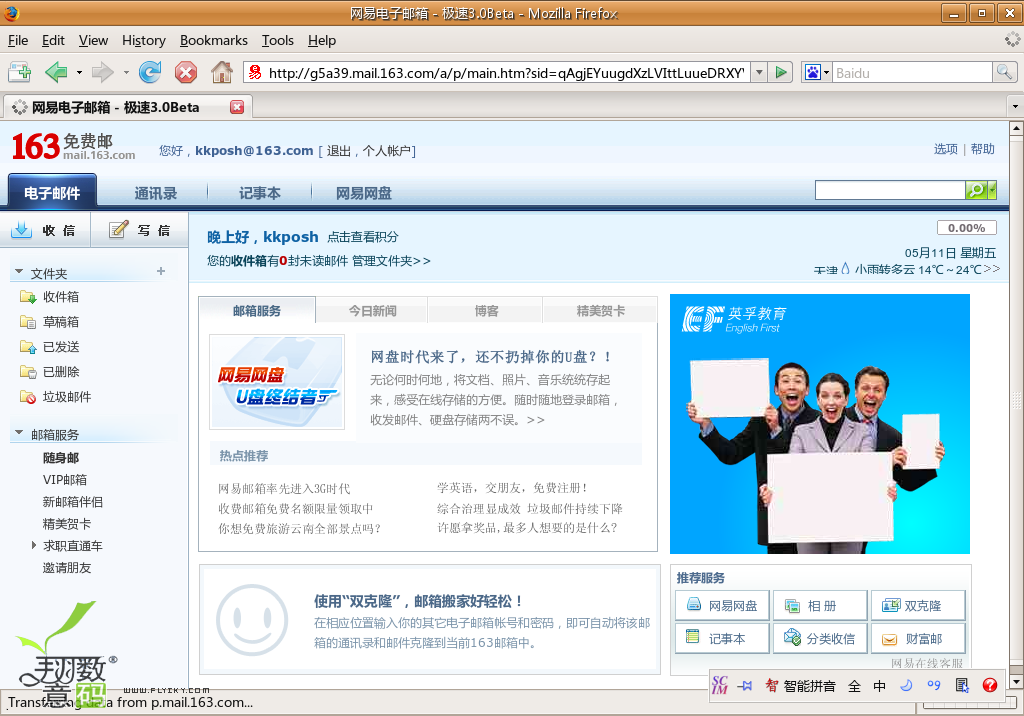
Task: Switch to the 通讯录 contacts tab
Action: [x=155, y=193]
